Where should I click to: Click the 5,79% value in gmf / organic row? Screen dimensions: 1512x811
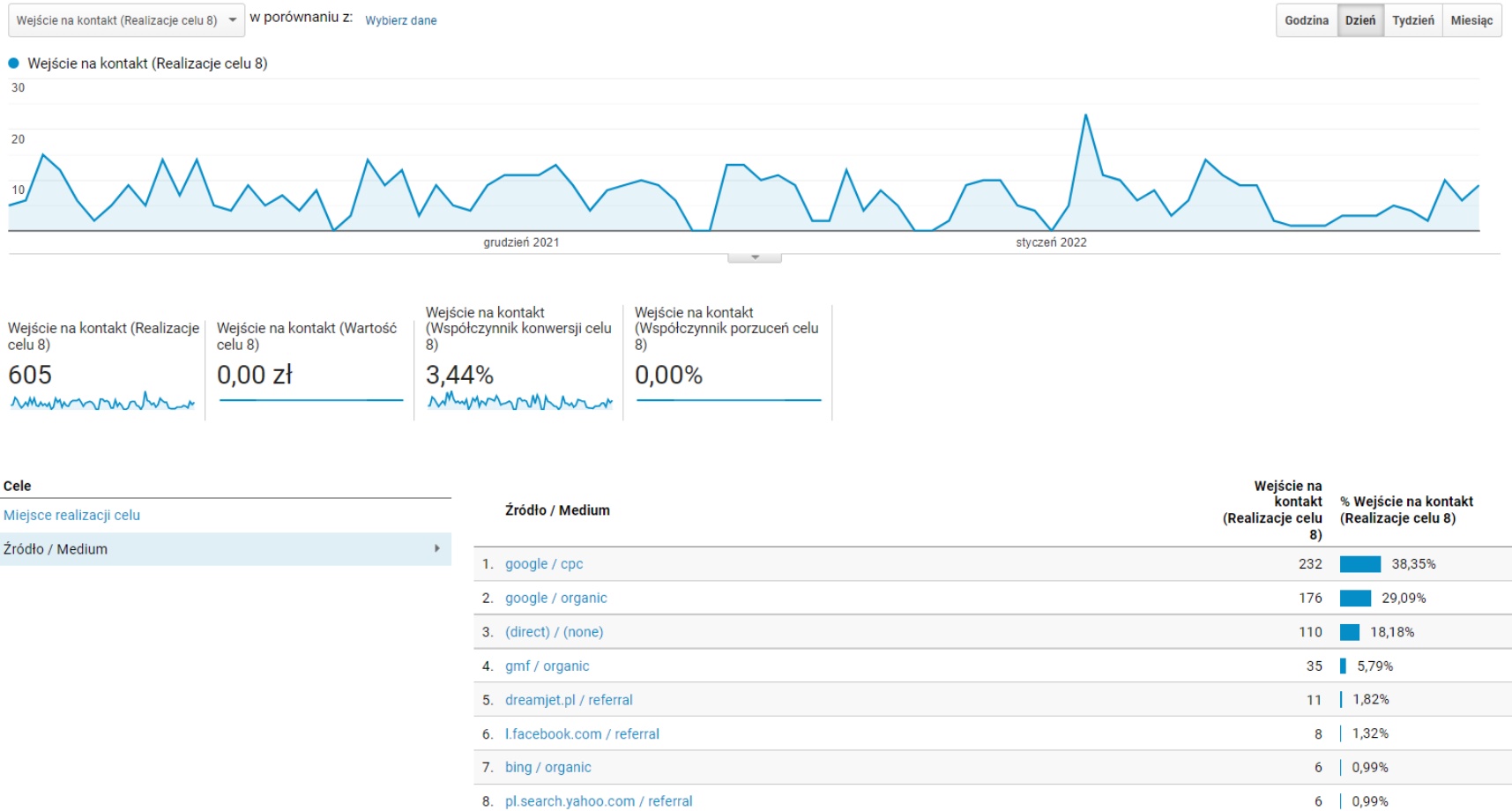1375,666
